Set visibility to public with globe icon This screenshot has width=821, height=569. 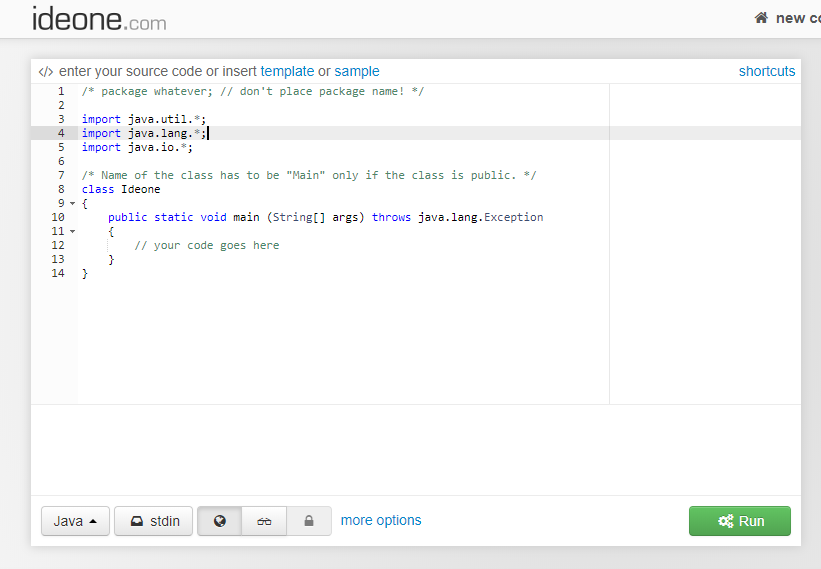(x=219, y=521)
